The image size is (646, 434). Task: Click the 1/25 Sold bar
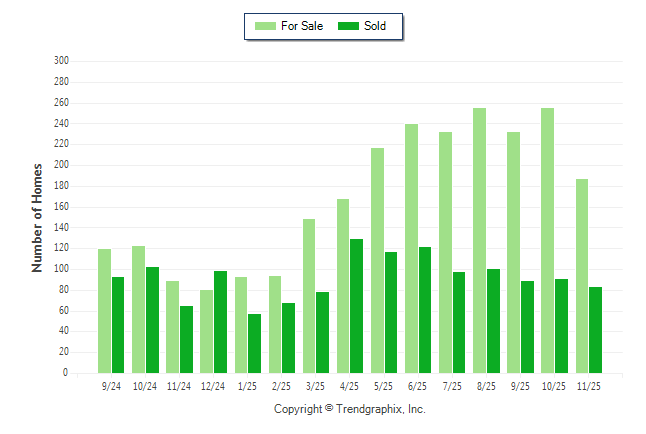(x=255, y=343)
